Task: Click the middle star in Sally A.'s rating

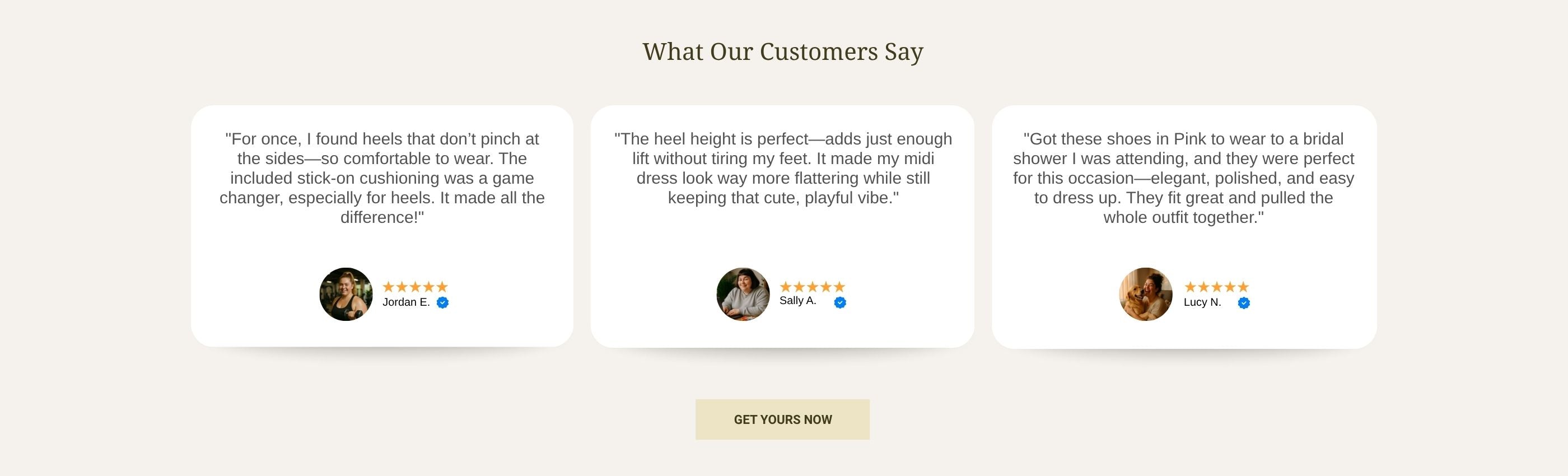Action: pos(813,287)
